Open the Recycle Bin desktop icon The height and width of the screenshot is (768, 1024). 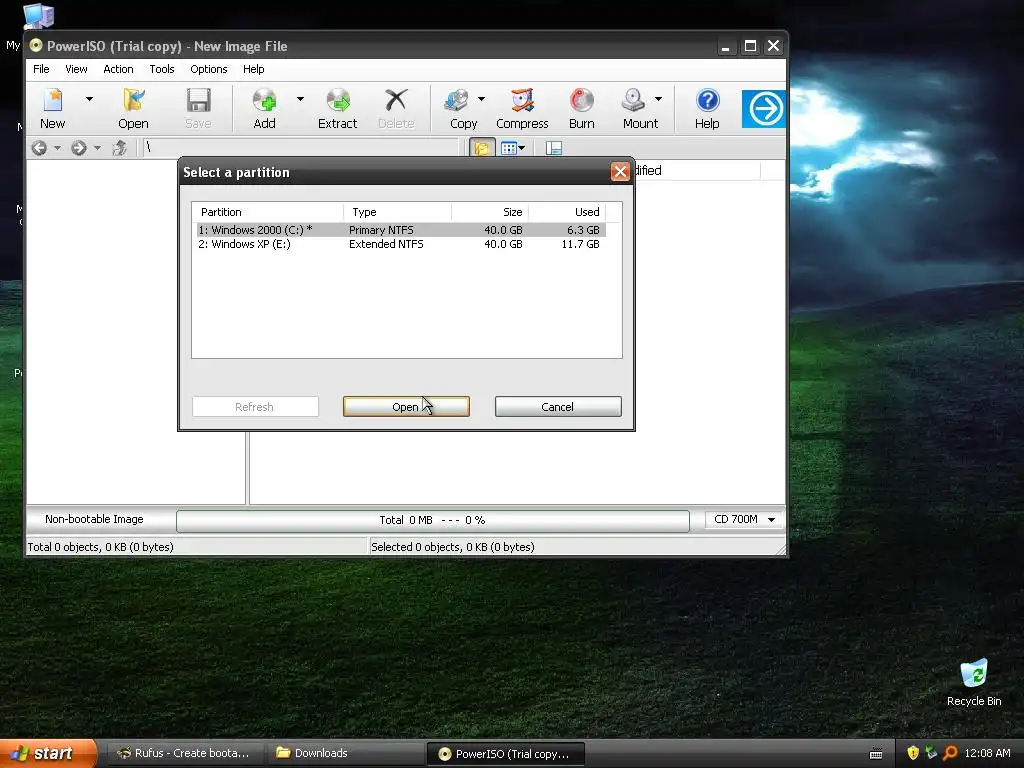pyautogui.click(x=974, y=683)
